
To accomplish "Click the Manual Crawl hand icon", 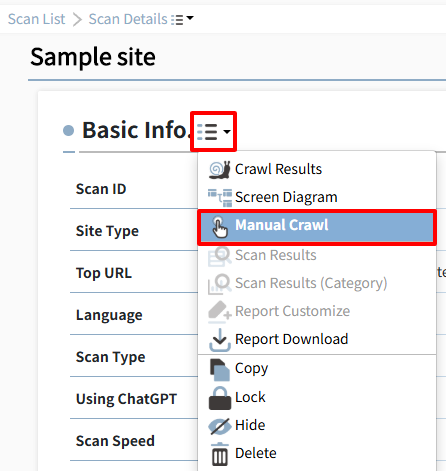I will tap(220, 227).
